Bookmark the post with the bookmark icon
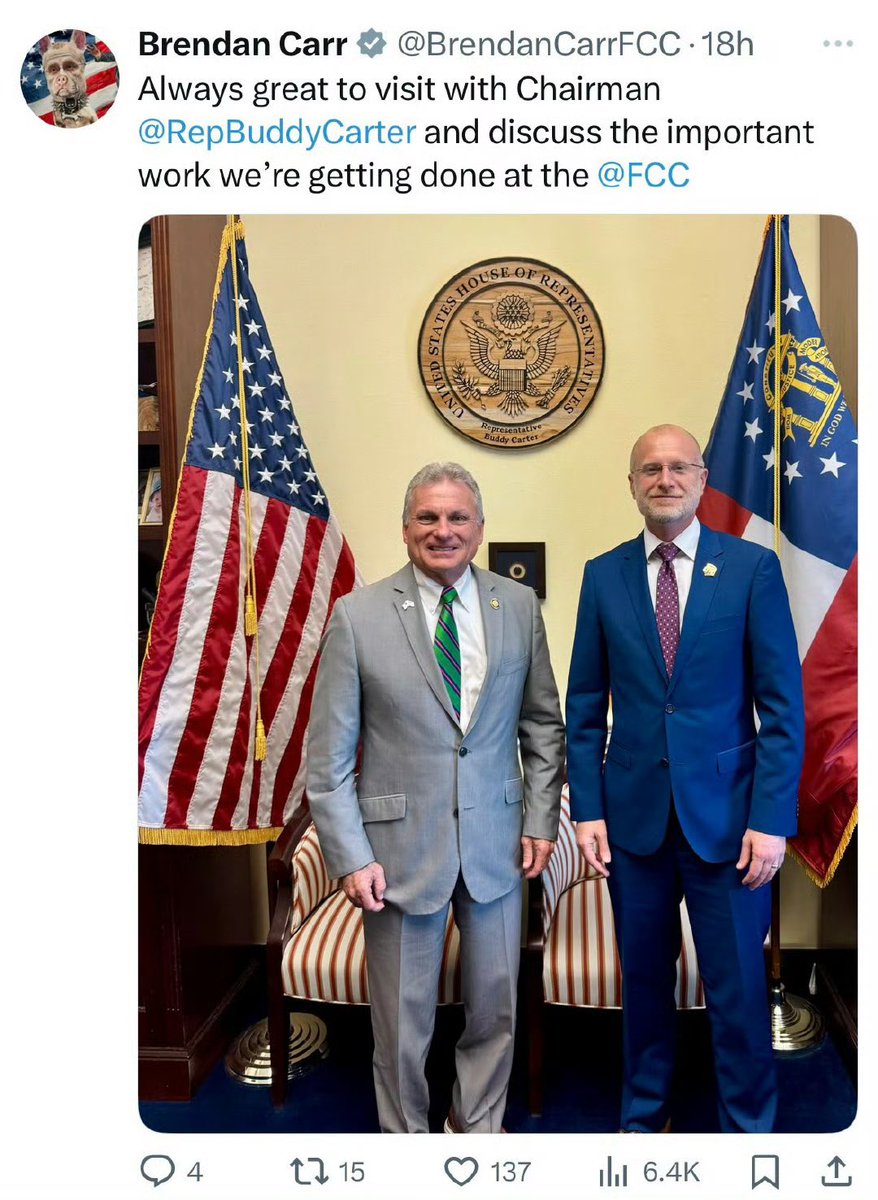 tap(765, 1171)
